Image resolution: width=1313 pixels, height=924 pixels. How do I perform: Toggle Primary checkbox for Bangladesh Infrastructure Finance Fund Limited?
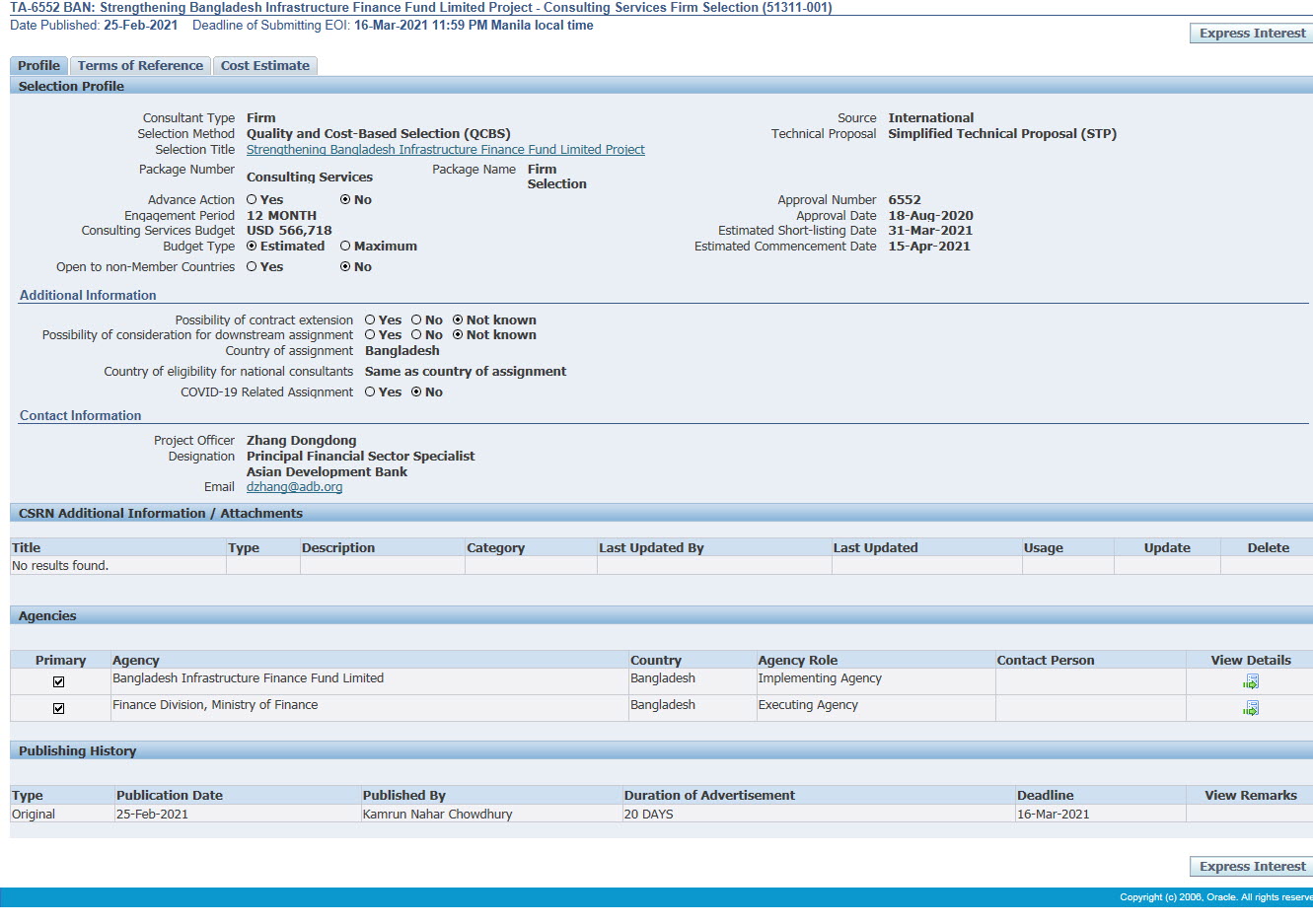[x=58, y=681]
